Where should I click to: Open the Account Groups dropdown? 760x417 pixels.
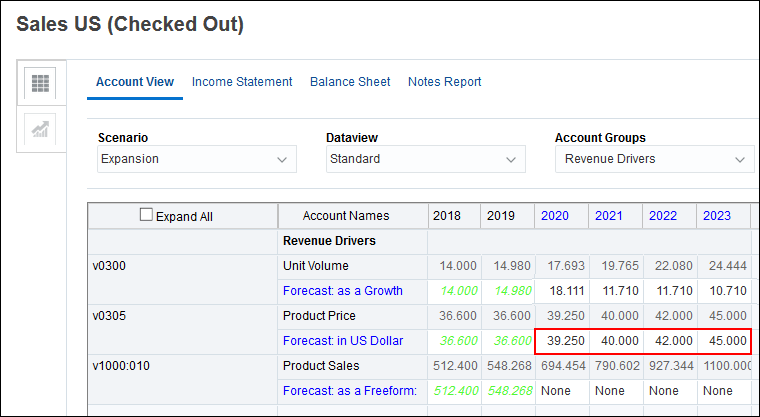pos(654,159)
